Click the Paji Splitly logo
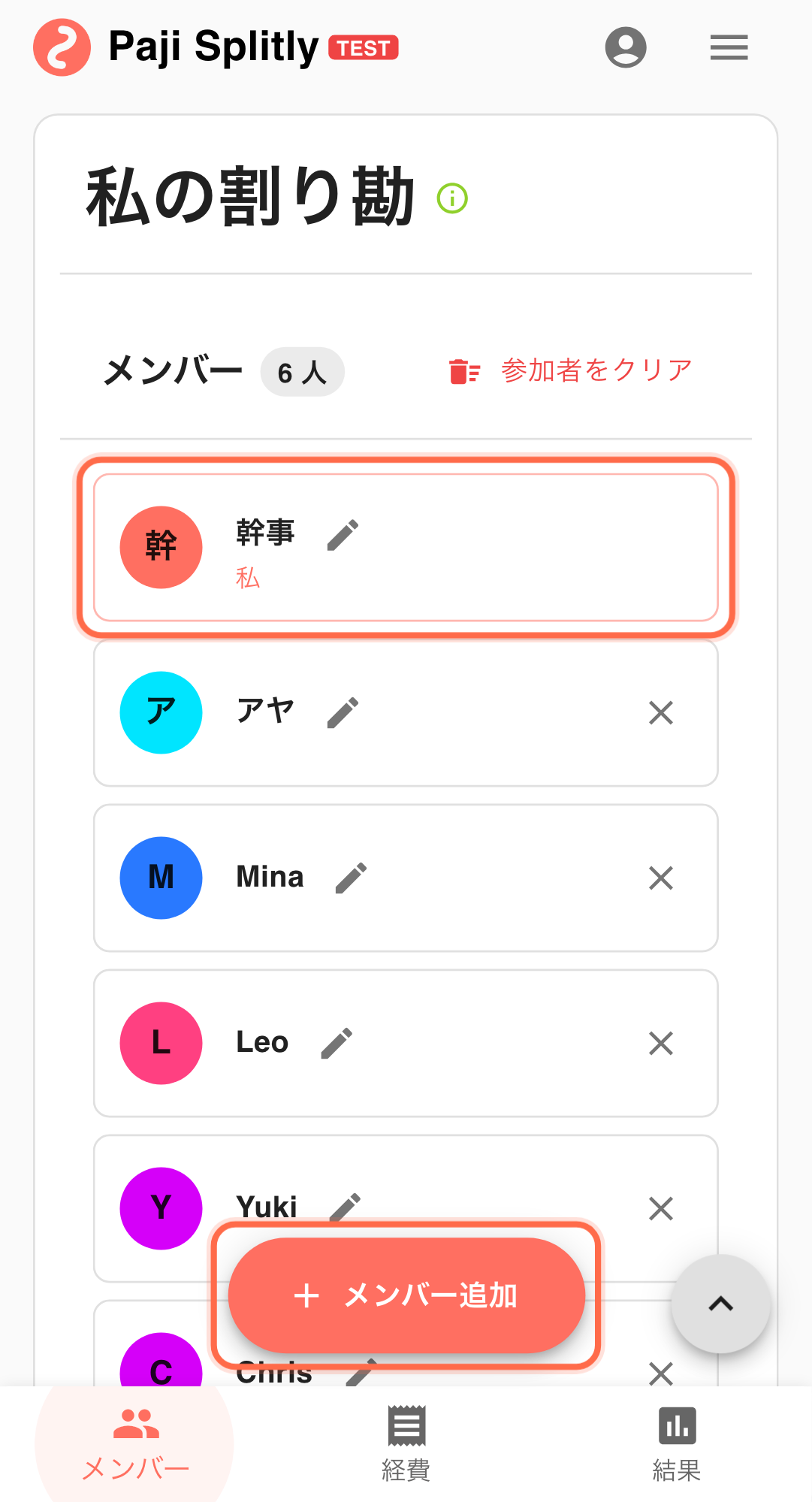Image resolution: width=812 pixels, height=1502 pixels. click(x=62, y=47)
